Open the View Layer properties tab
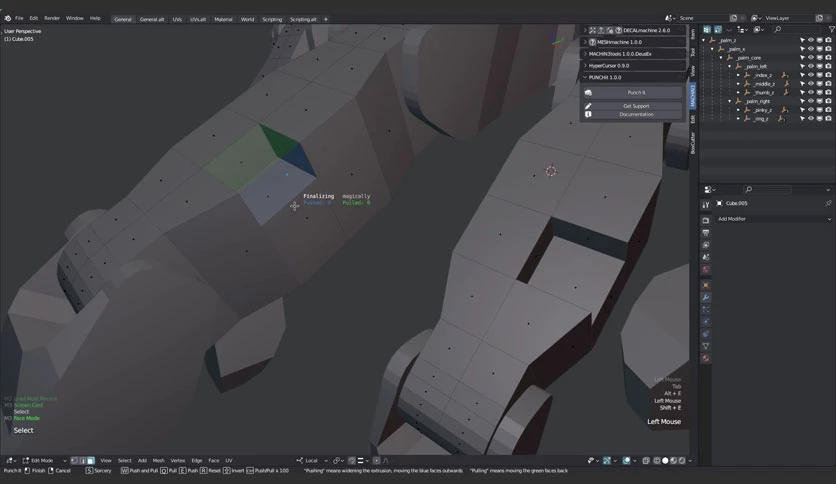 pyautogui.click(x=705, y=245)
